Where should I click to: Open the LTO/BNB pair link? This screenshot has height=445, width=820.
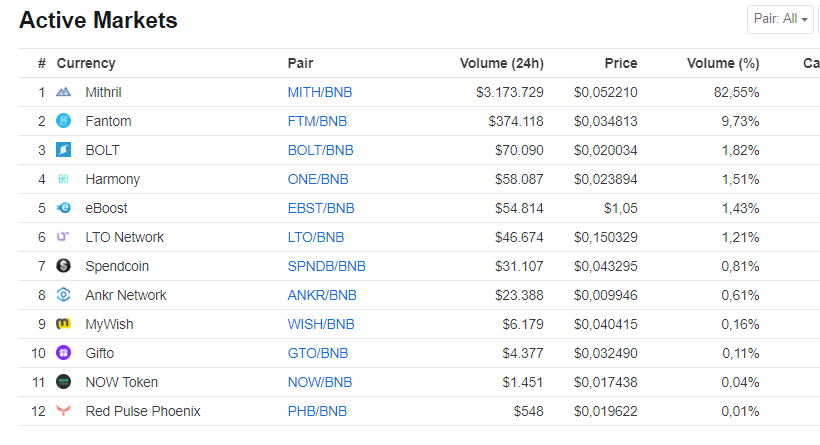[x=316, y=237]
